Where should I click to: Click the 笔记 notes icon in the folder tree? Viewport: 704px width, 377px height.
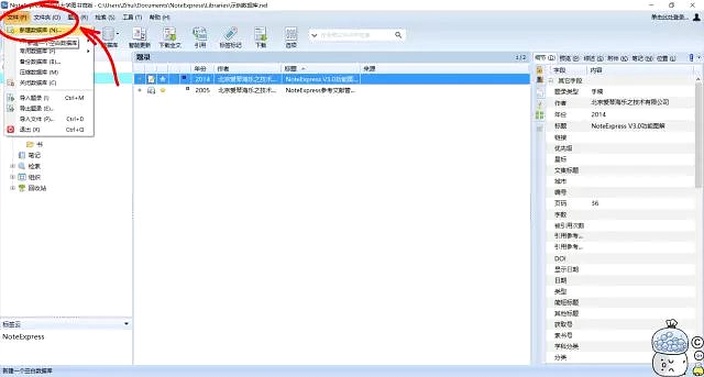22,155
